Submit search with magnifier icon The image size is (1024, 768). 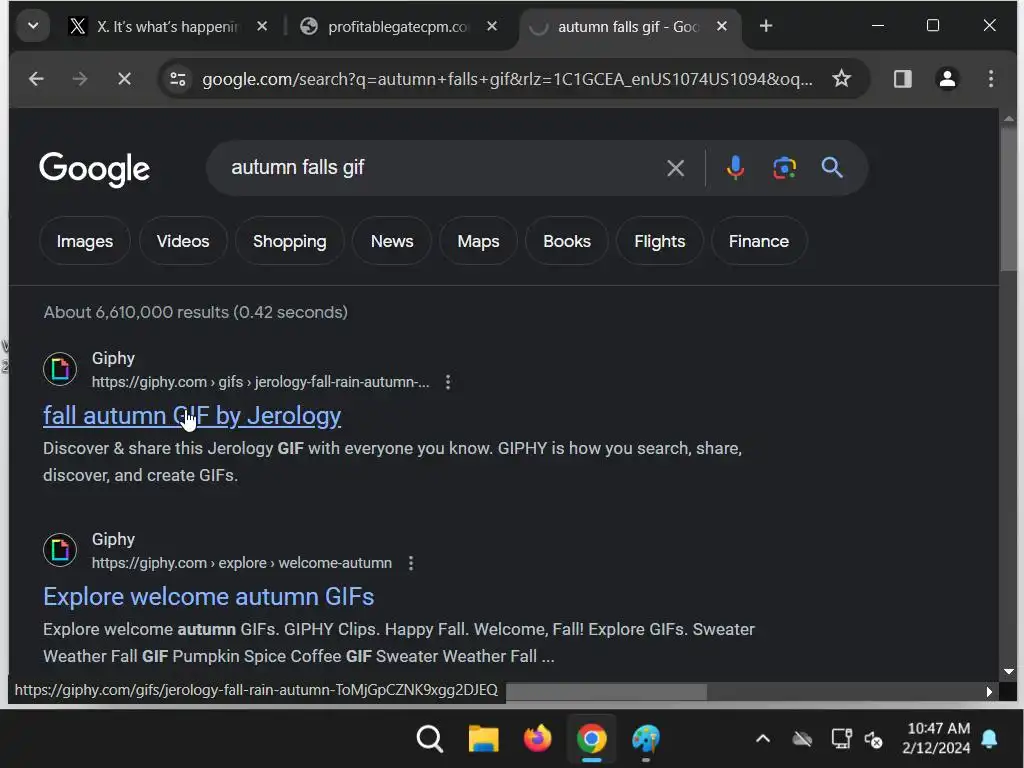click(x=831, y=168)
